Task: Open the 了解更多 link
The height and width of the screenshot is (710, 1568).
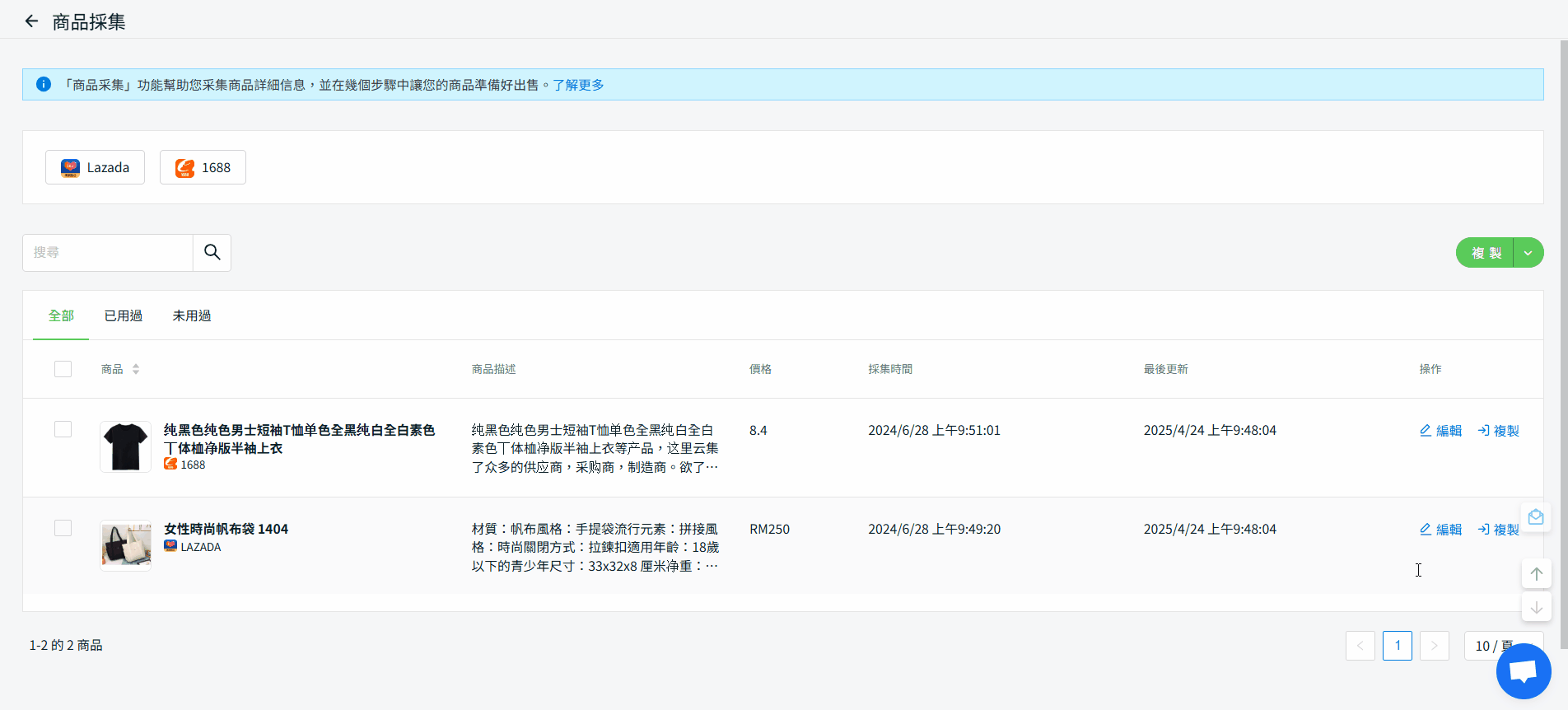Action: coord(578,85)
